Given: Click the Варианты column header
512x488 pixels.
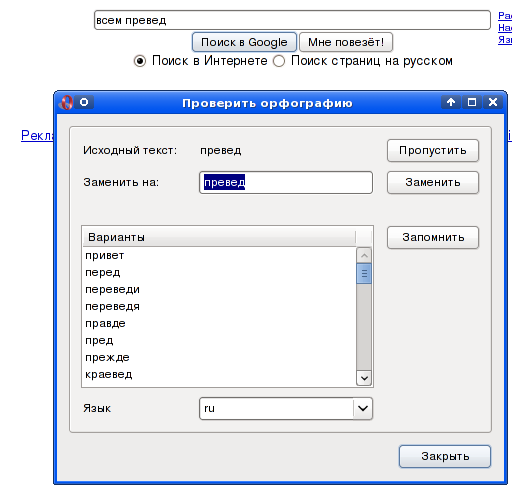Looking at the screenshot, I should coord(219,237).
